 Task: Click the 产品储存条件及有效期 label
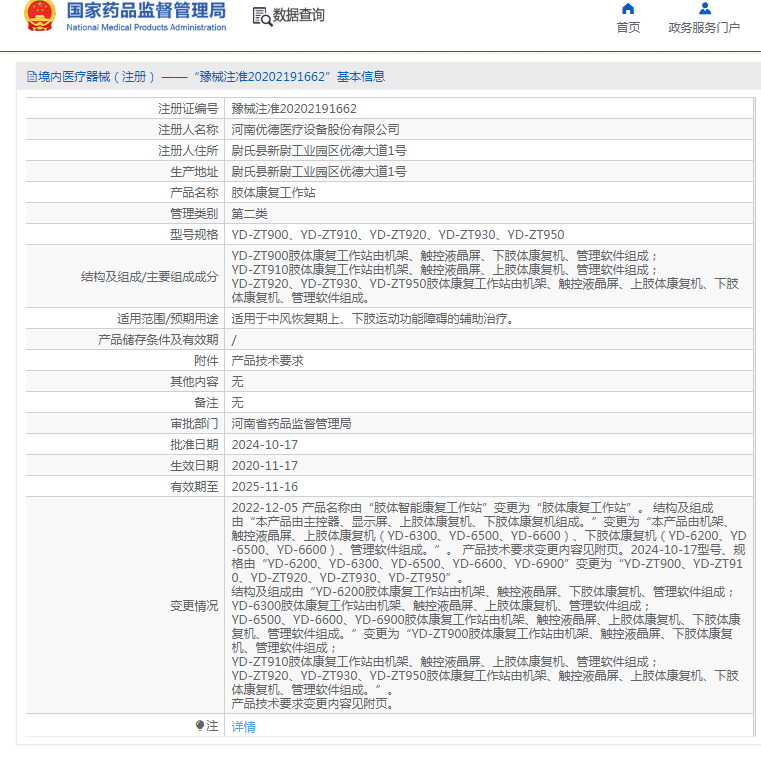click(158, 340)
